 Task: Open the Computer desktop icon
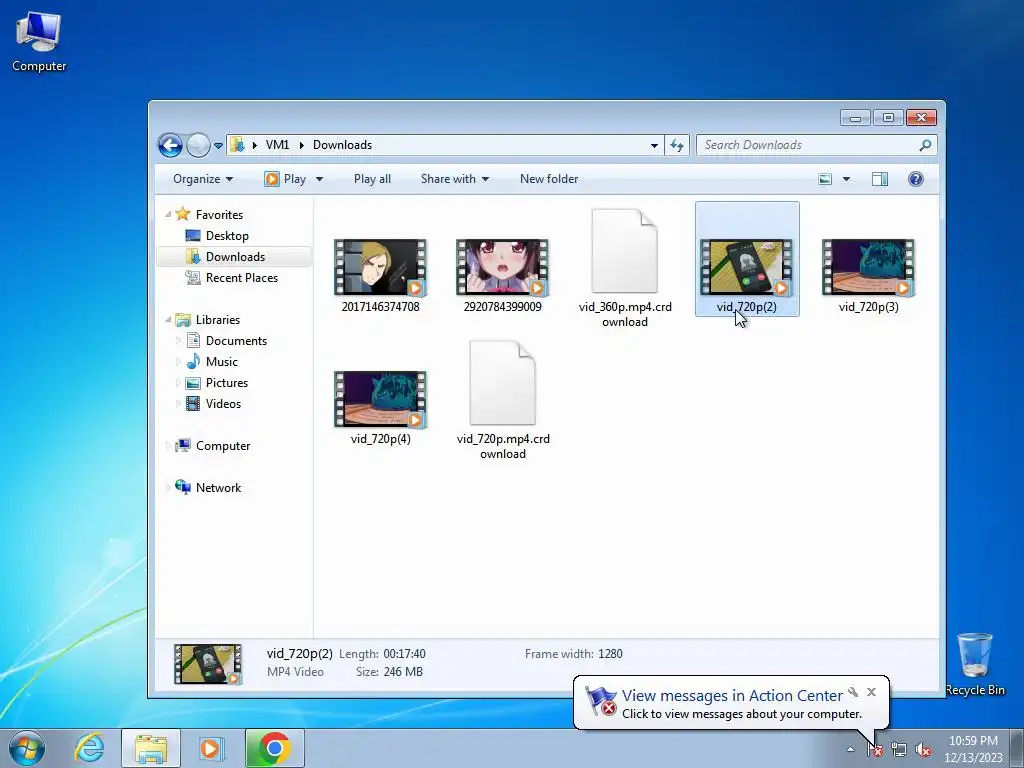[x=39, y=40]
